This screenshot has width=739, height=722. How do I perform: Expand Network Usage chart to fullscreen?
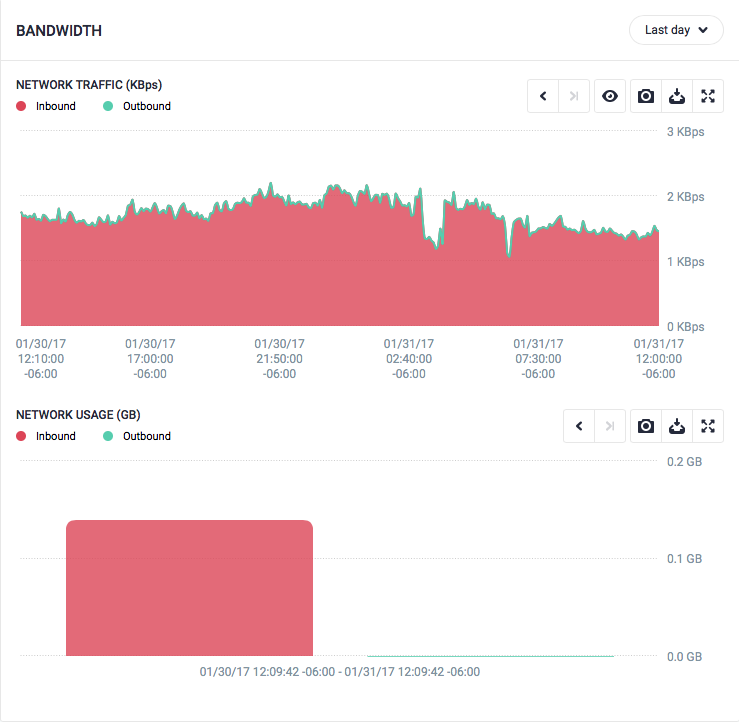tap(708, 426)
